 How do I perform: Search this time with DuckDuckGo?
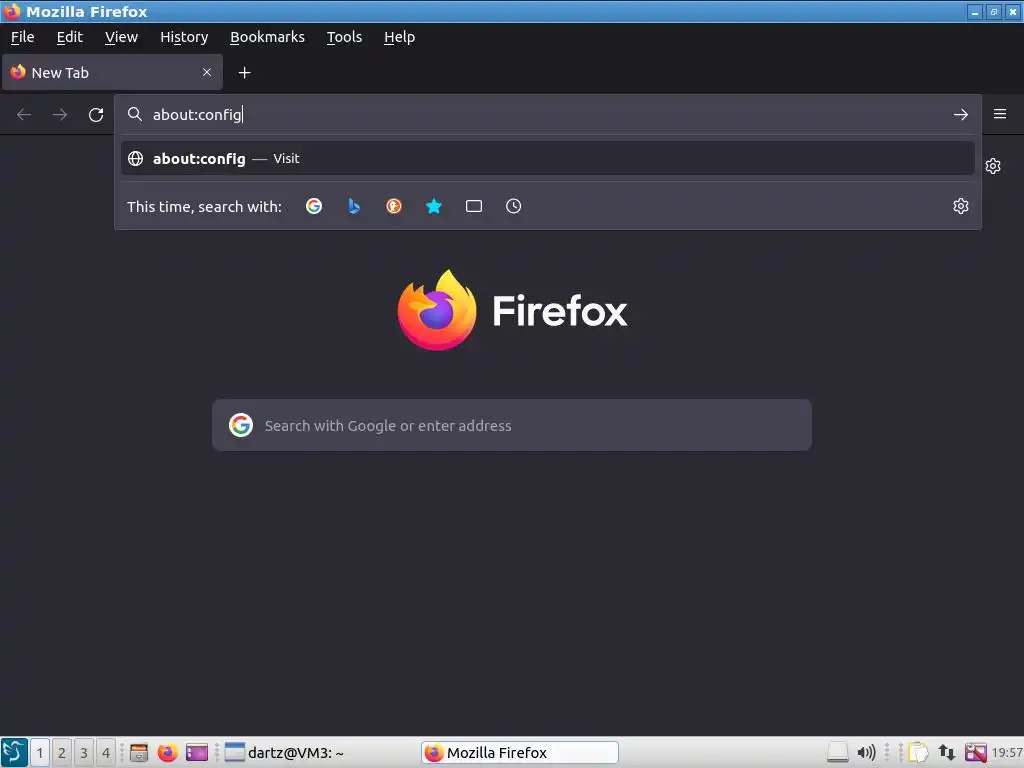click(394, 206)
